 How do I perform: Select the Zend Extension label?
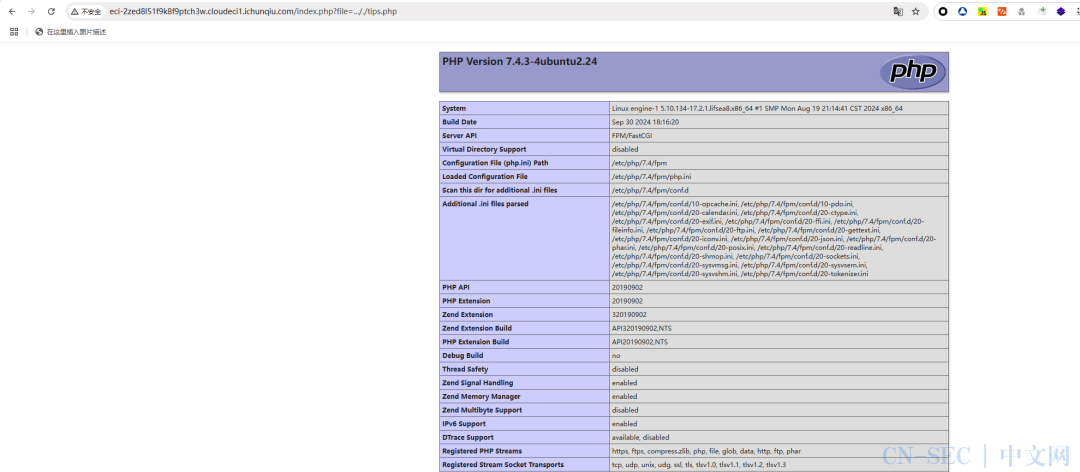[468, 315]
